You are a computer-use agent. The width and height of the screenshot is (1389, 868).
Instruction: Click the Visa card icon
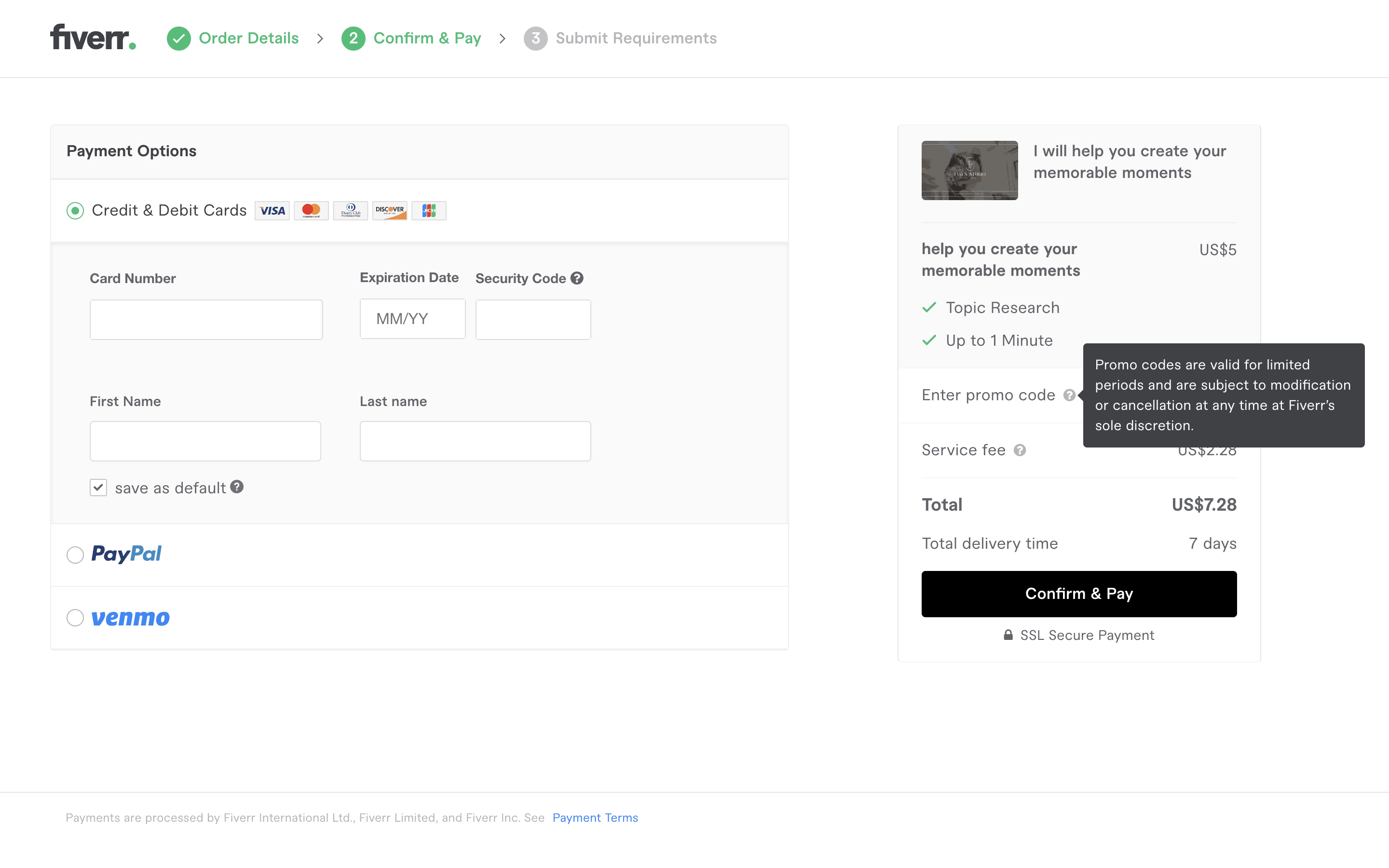[272, 211]
